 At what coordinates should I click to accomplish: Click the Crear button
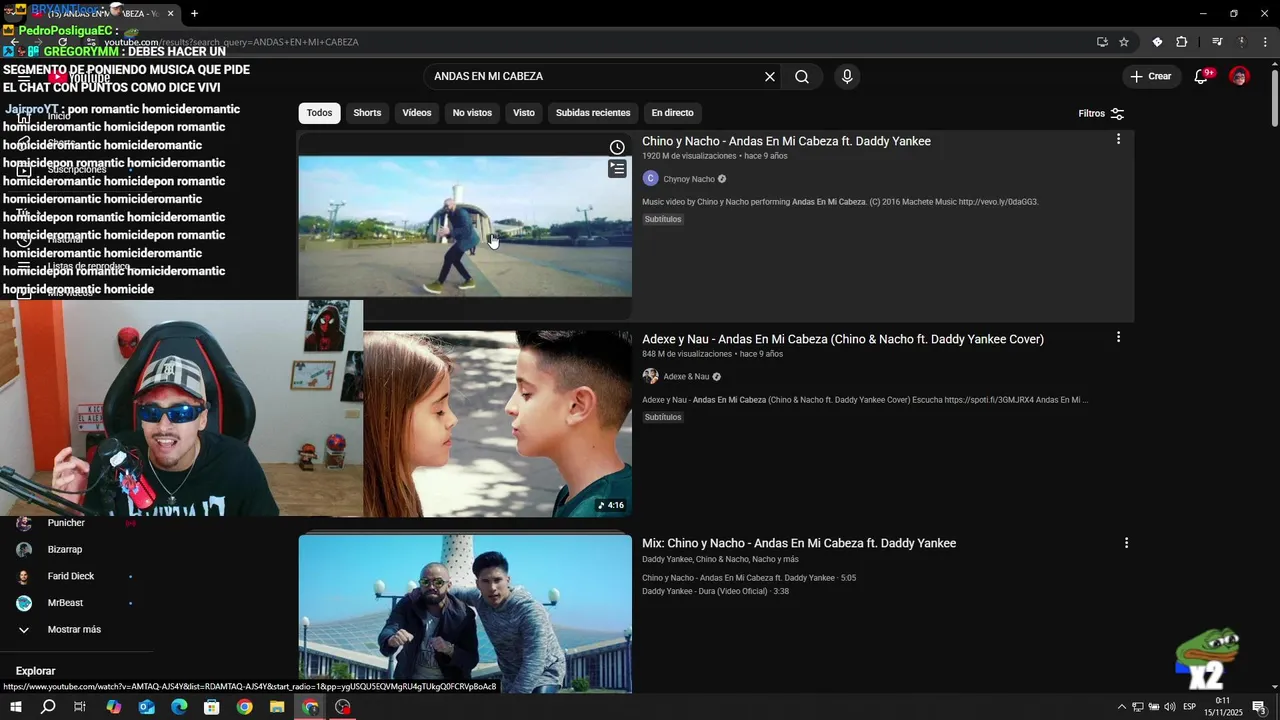[x=1151, y=76]
